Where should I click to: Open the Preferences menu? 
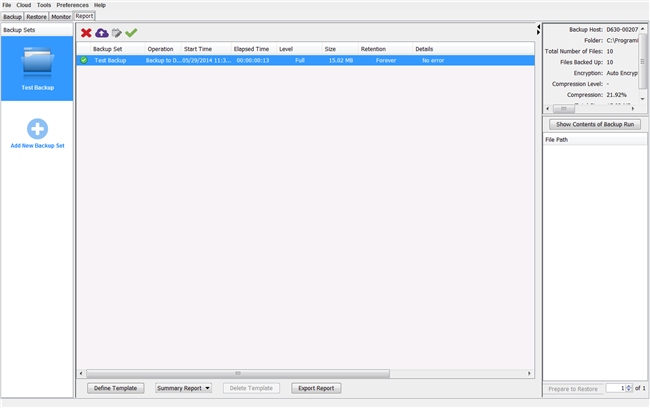(x=73, y=5)
